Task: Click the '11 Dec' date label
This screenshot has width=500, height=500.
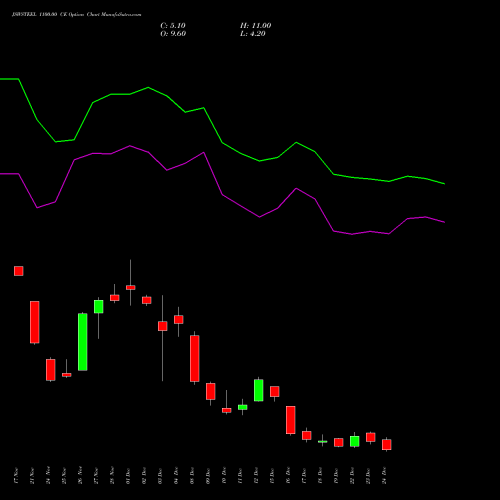Action: 240,476
